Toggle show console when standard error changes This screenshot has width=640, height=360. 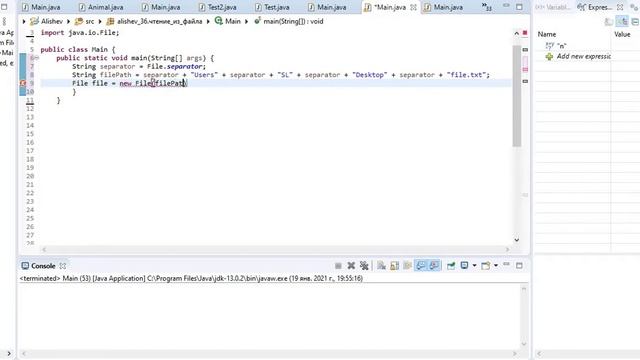click(434, 266)
